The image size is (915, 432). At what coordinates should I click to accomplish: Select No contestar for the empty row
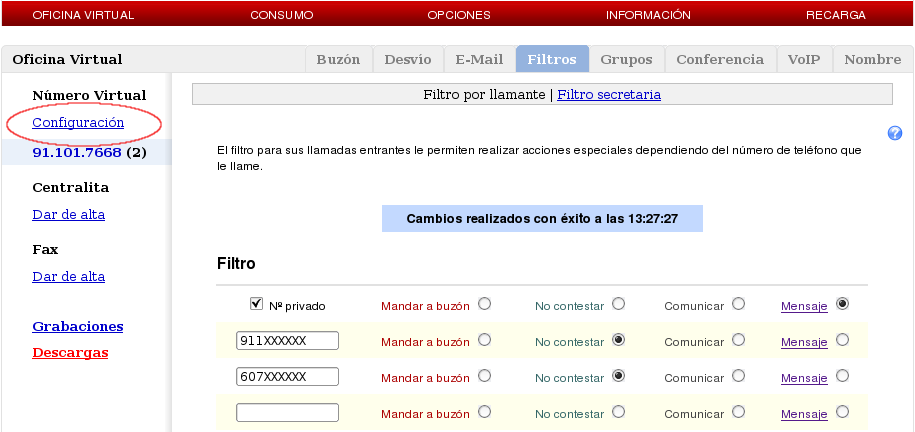(619, 412)
